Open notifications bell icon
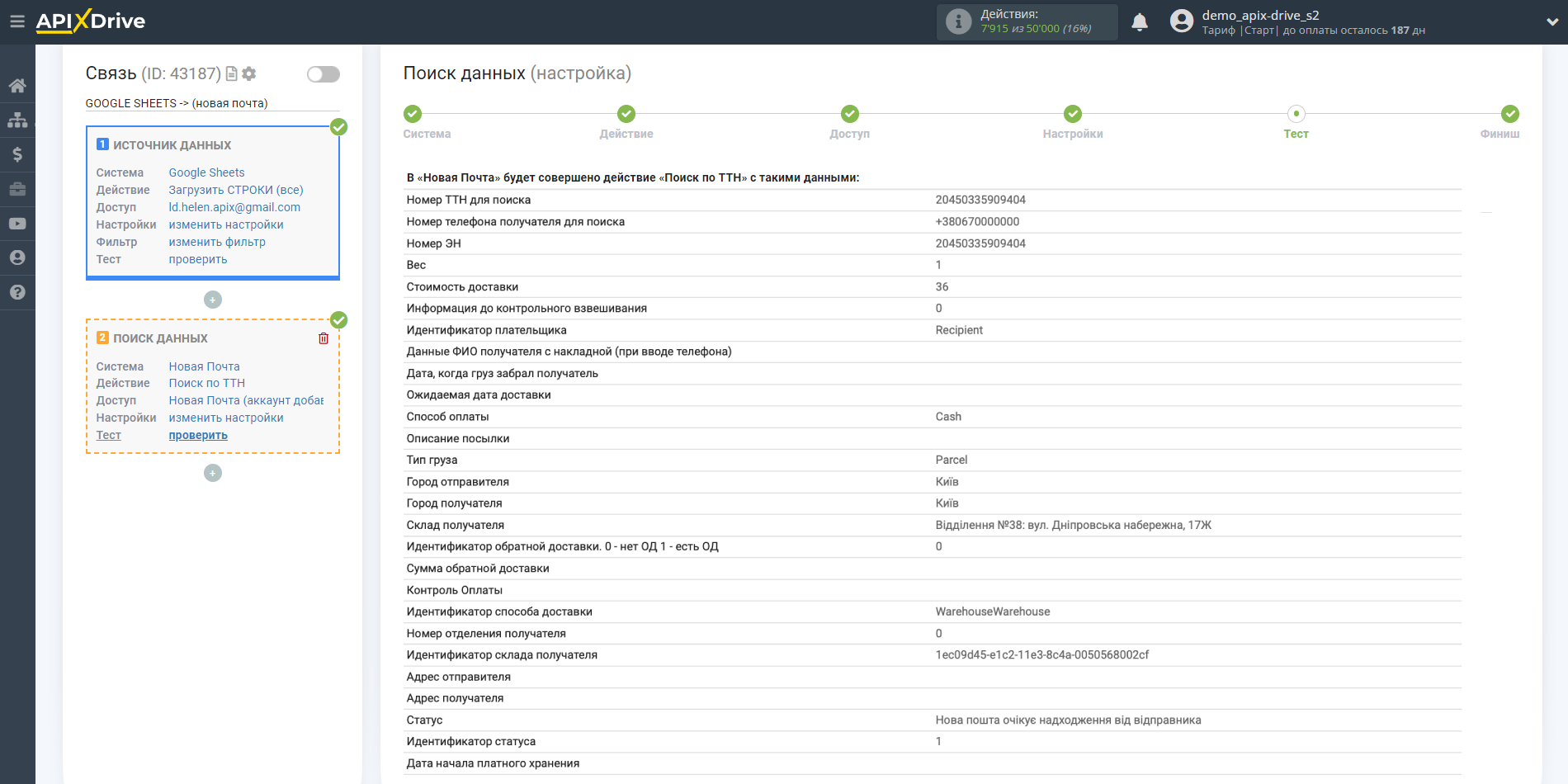The width and height of the screenshot is (1568, 784). (1140, 22)
